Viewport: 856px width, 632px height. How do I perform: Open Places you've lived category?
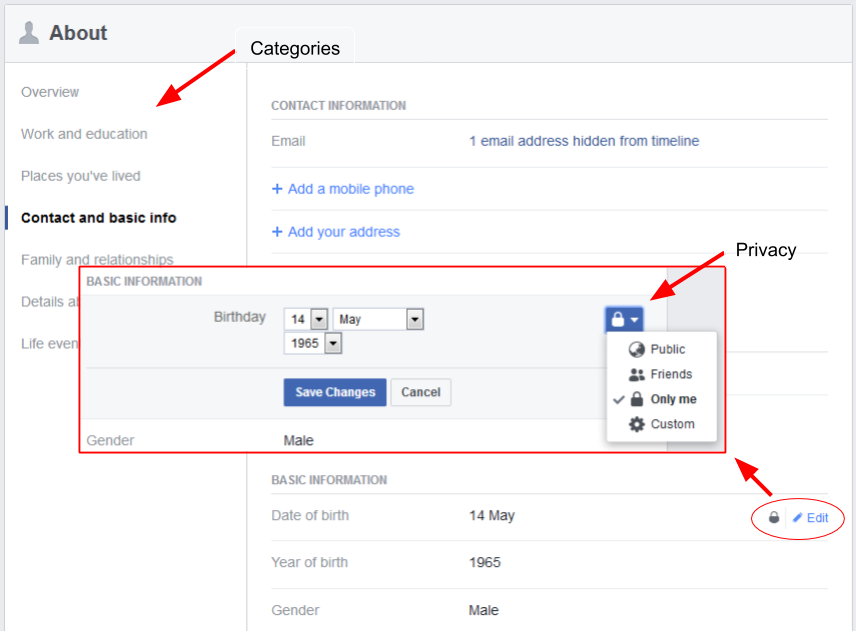[81, 176]
